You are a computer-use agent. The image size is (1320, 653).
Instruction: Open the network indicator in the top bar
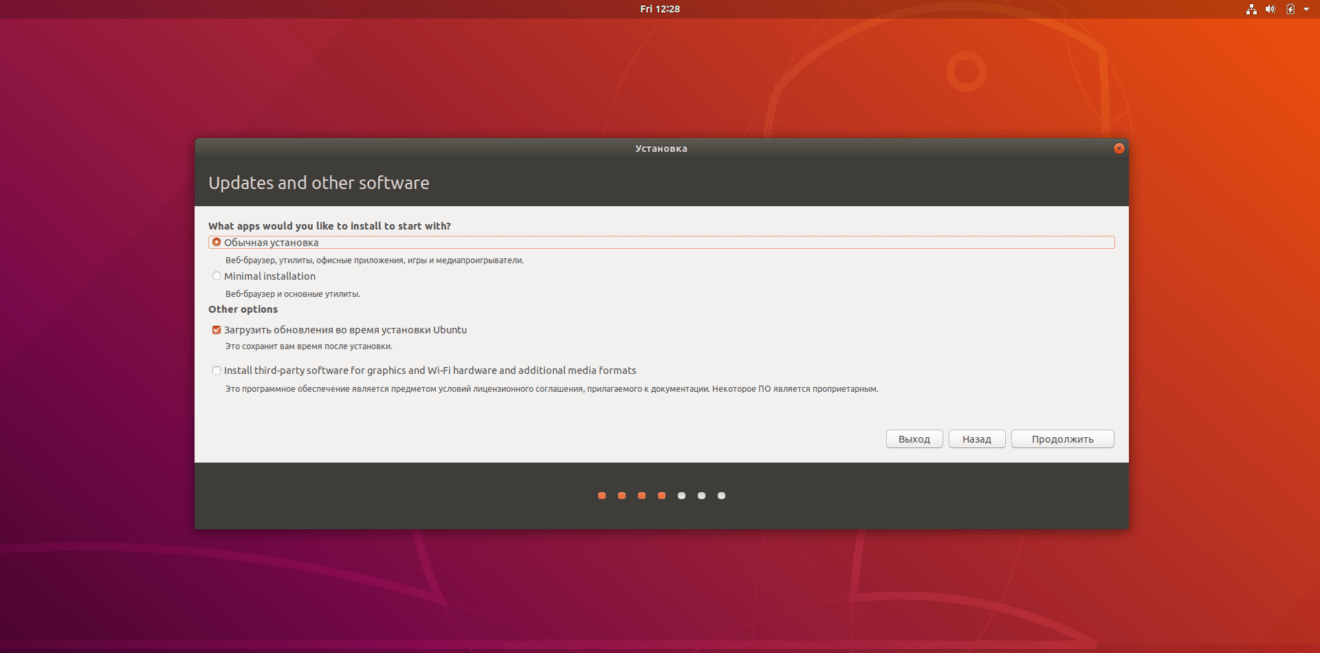(x=1250, y=8)
